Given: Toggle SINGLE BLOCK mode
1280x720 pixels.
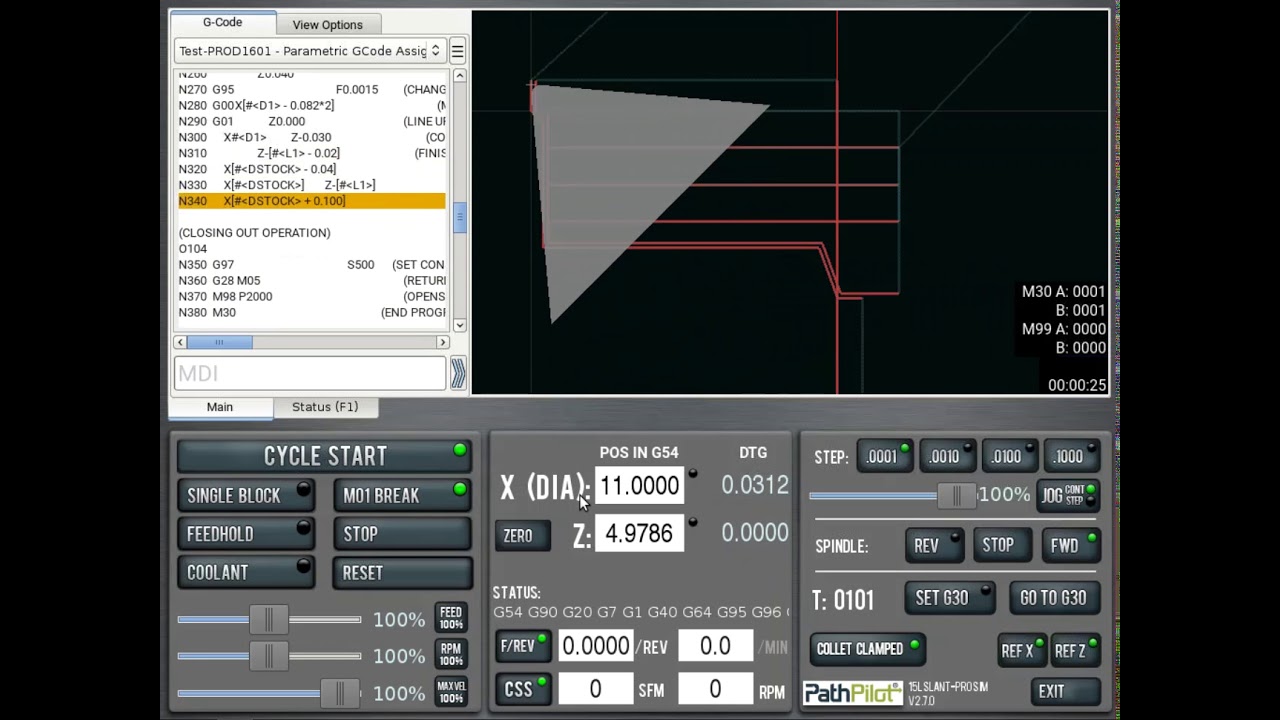Looking at the screenshot, I should coord(246,495).
